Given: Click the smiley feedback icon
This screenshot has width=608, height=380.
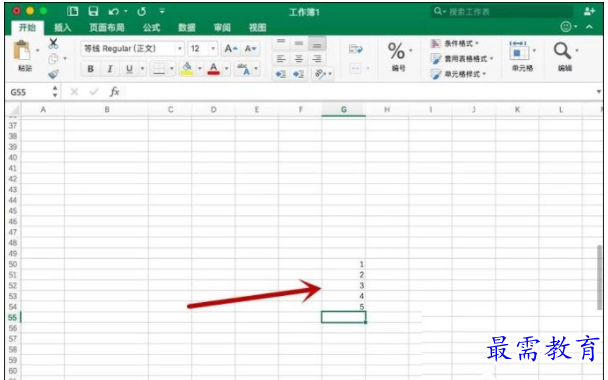Looking at the screenshot, I should pyautogui.click(x=566, y=27).
